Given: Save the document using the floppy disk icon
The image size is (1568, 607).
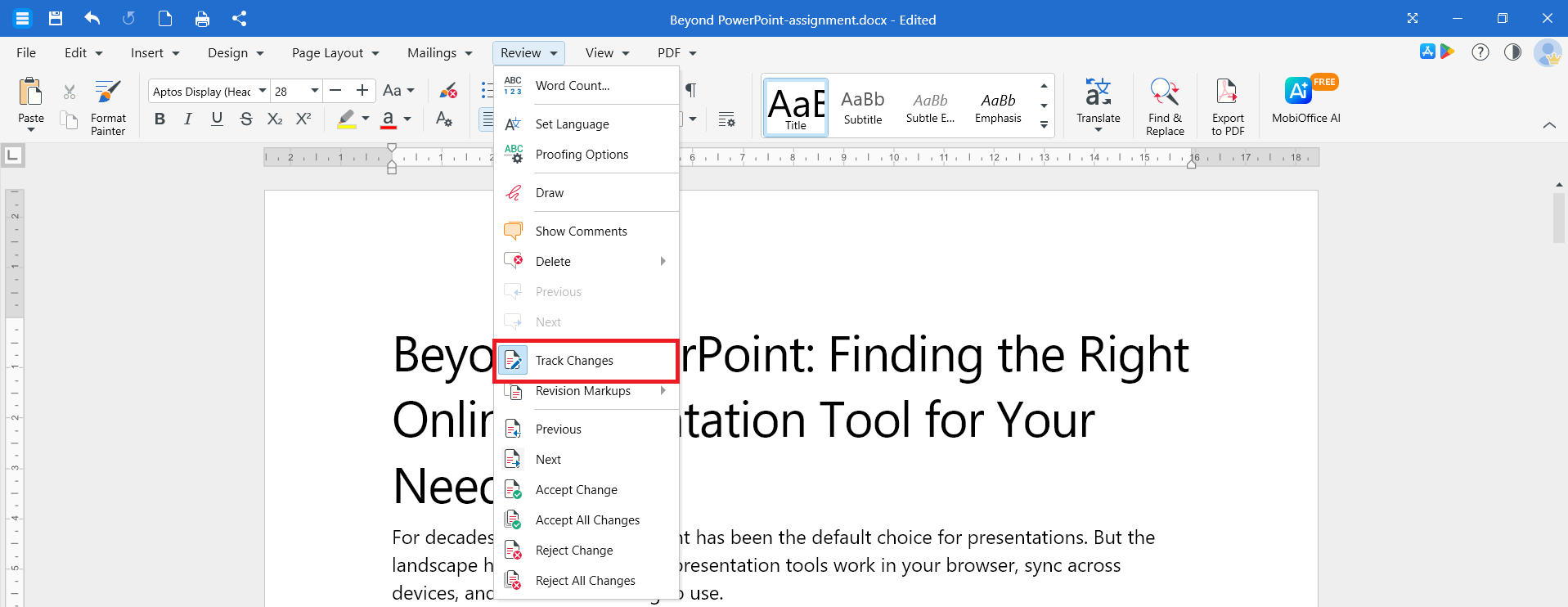Looking at the screenshot, I should (56, 19).
